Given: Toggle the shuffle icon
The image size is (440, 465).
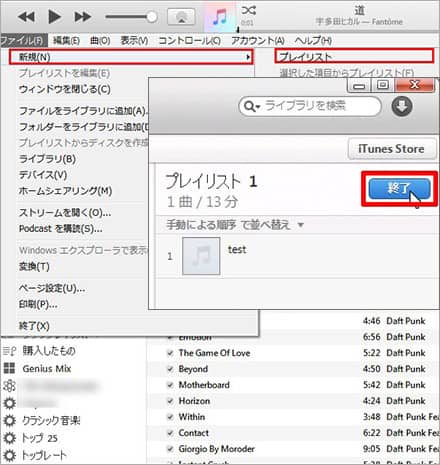Looking at the screenshot, I should [249, 11].
